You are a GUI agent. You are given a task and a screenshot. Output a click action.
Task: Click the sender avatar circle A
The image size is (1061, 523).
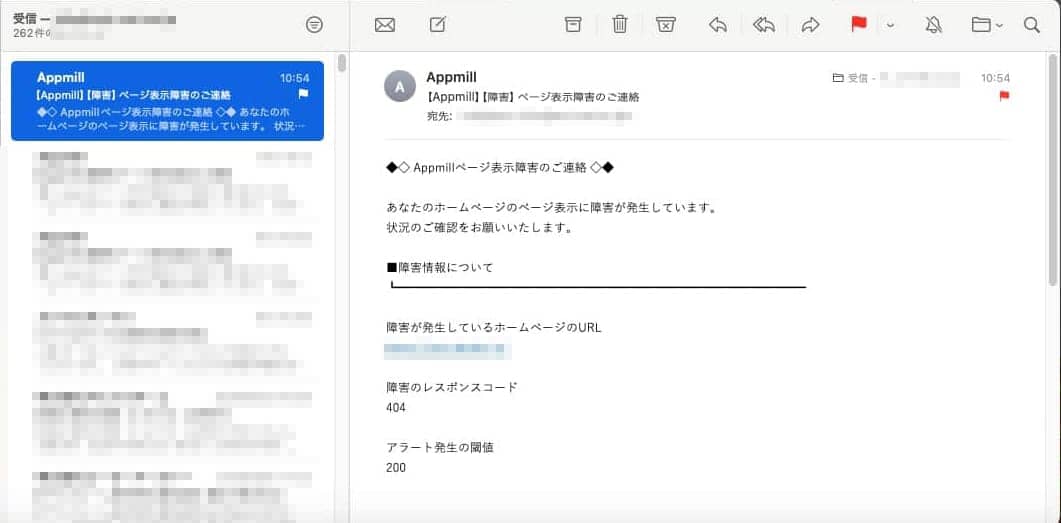pos(400,86)
